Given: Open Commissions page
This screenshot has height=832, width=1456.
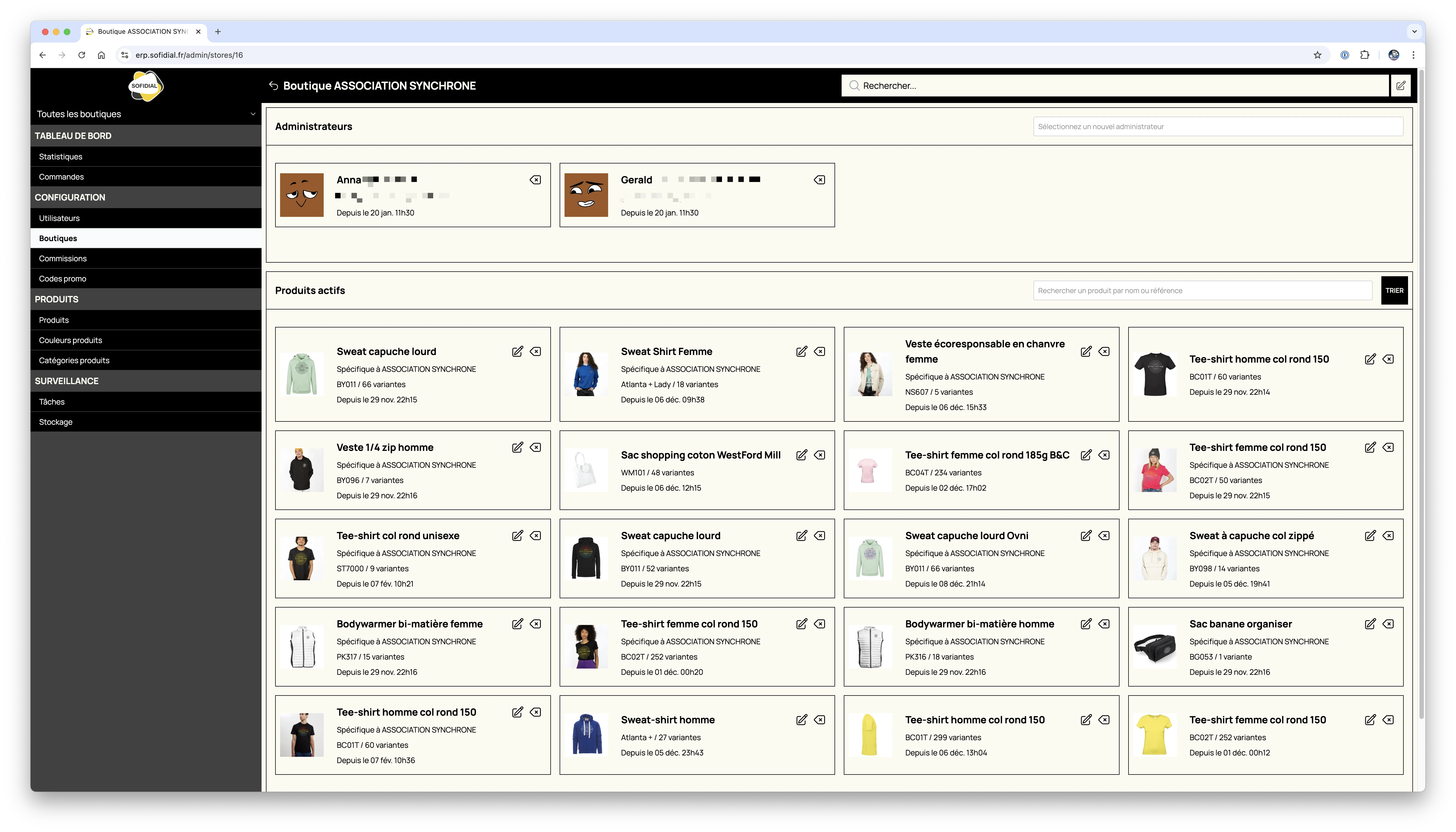Looking at the screenshot, I should 146,258.
